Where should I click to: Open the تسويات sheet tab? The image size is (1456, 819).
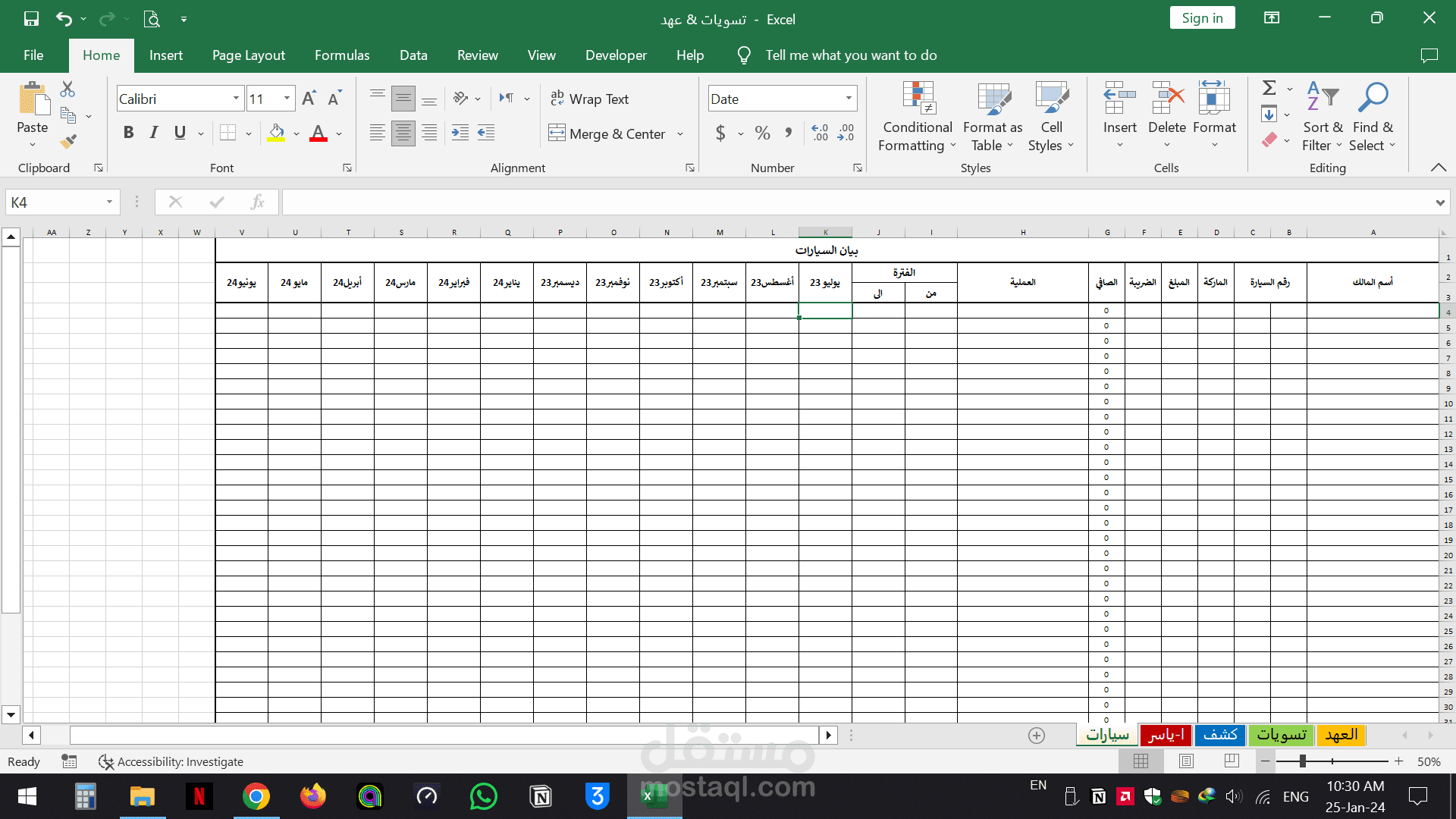1281,735
